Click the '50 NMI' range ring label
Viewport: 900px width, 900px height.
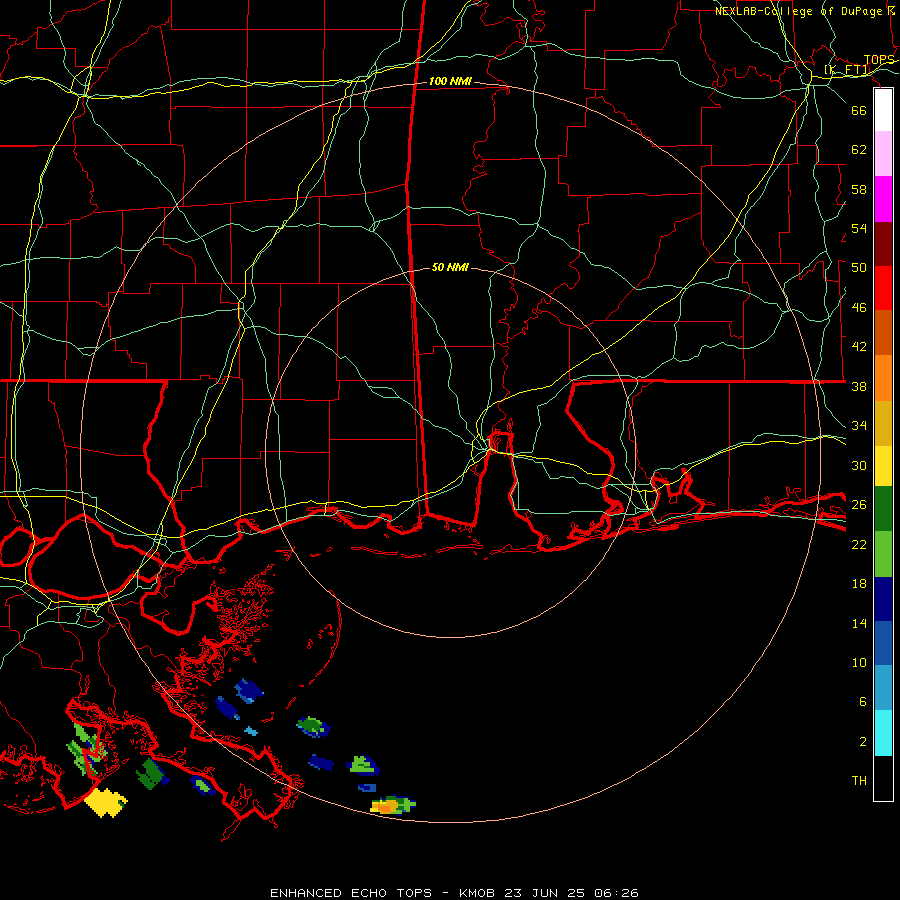click(x=450, y=267)
